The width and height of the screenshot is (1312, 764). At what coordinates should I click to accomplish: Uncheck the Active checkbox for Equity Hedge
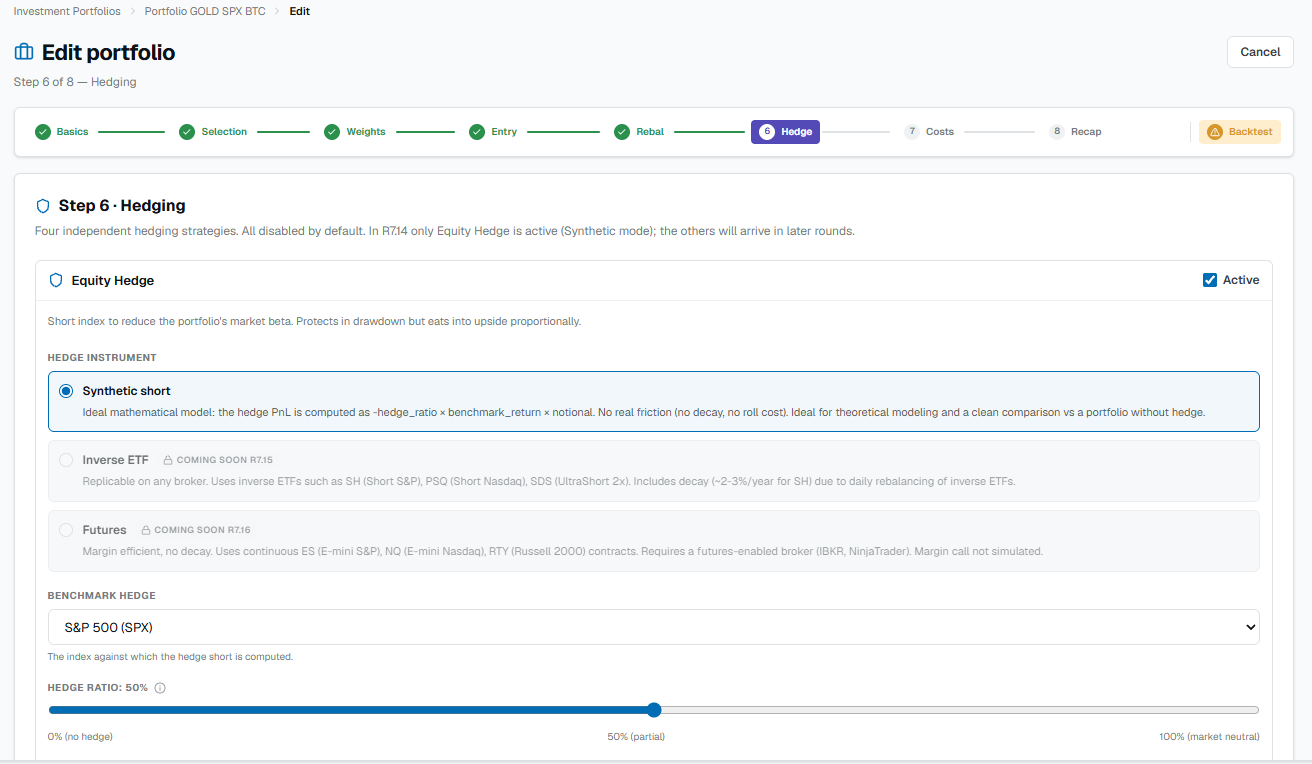point(1210,280)
